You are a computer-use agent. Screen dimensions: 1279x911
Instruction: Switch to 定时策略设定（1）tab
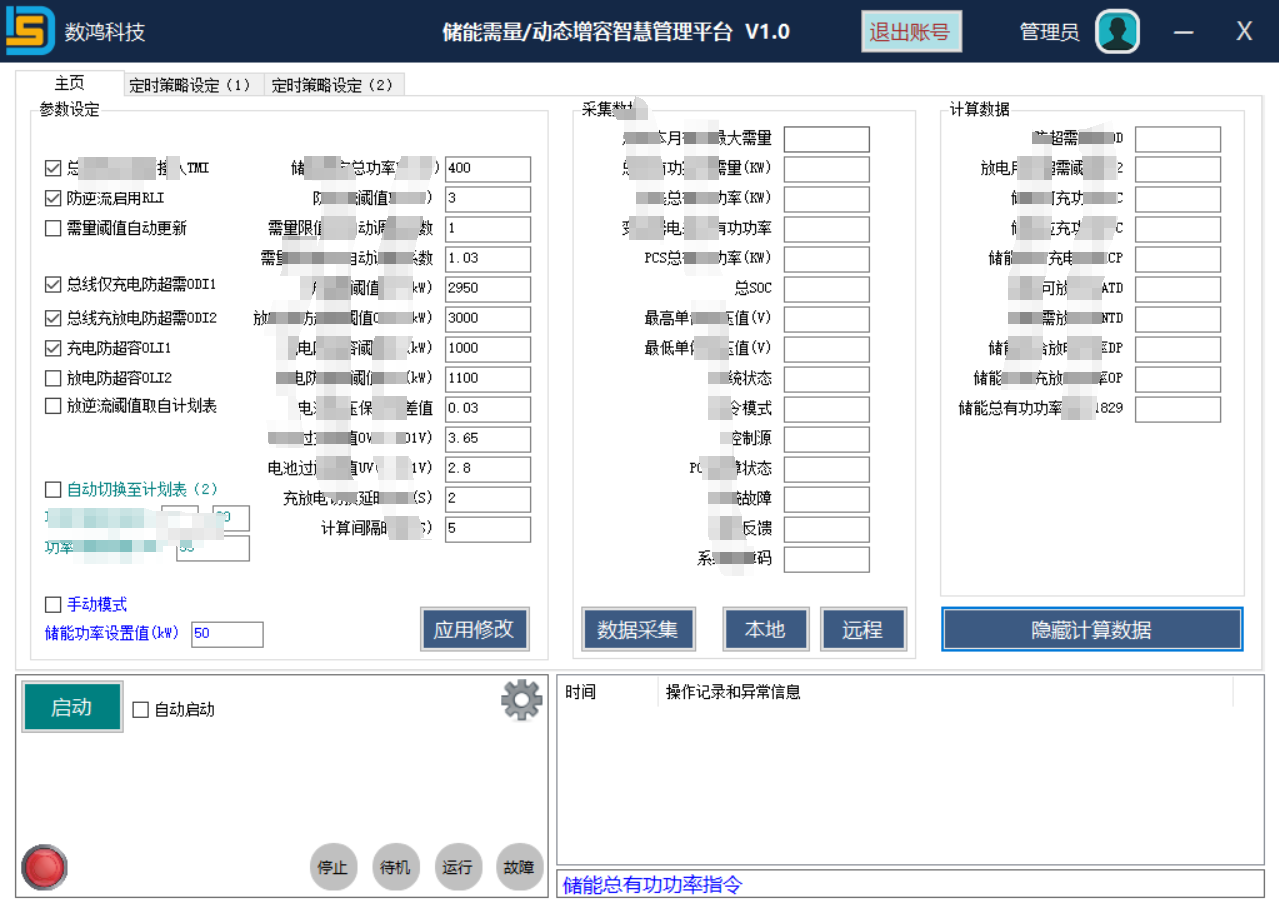point(190,86)
